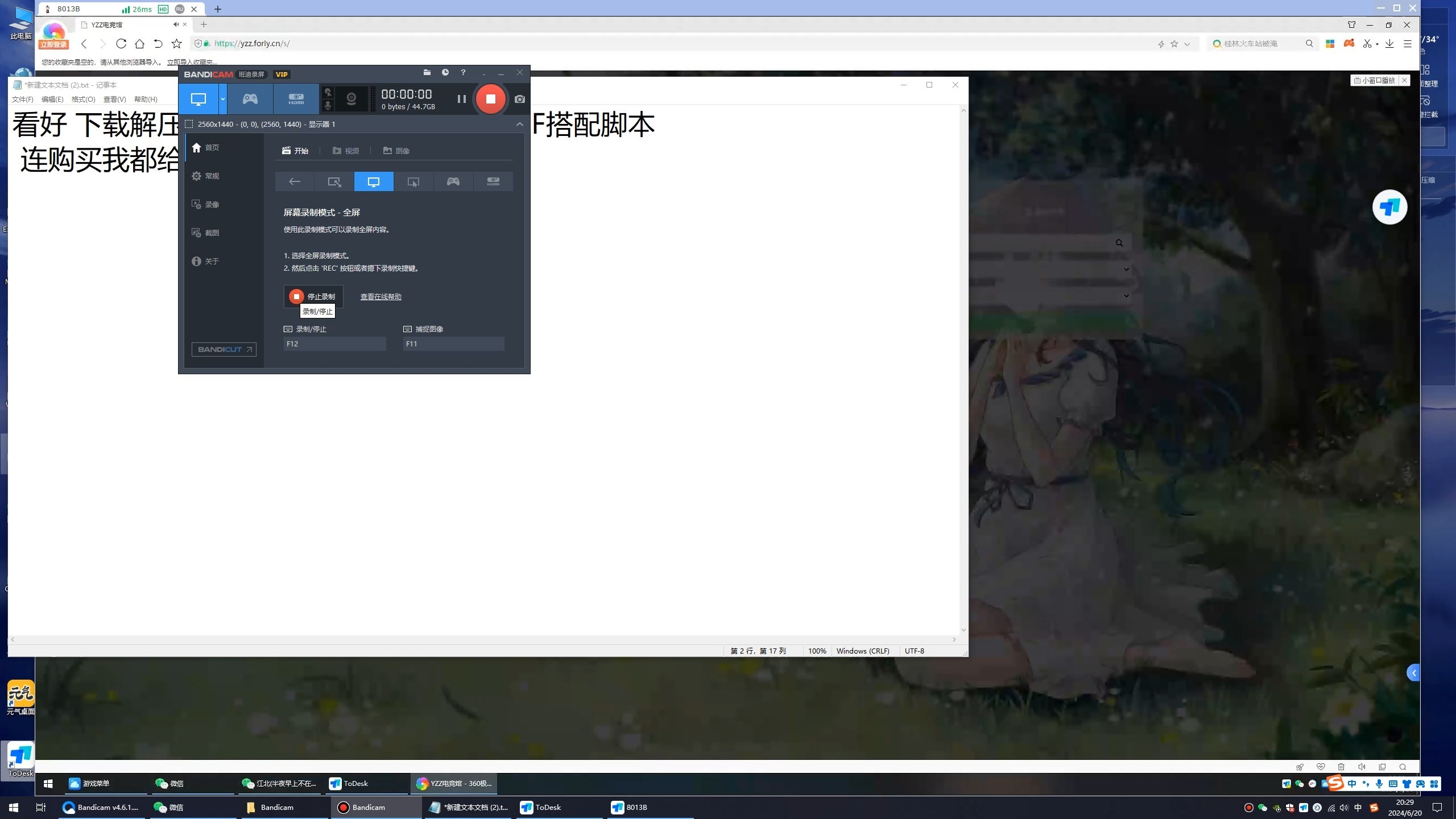Expand address bar dropdown chevron

click(1188, 44)
